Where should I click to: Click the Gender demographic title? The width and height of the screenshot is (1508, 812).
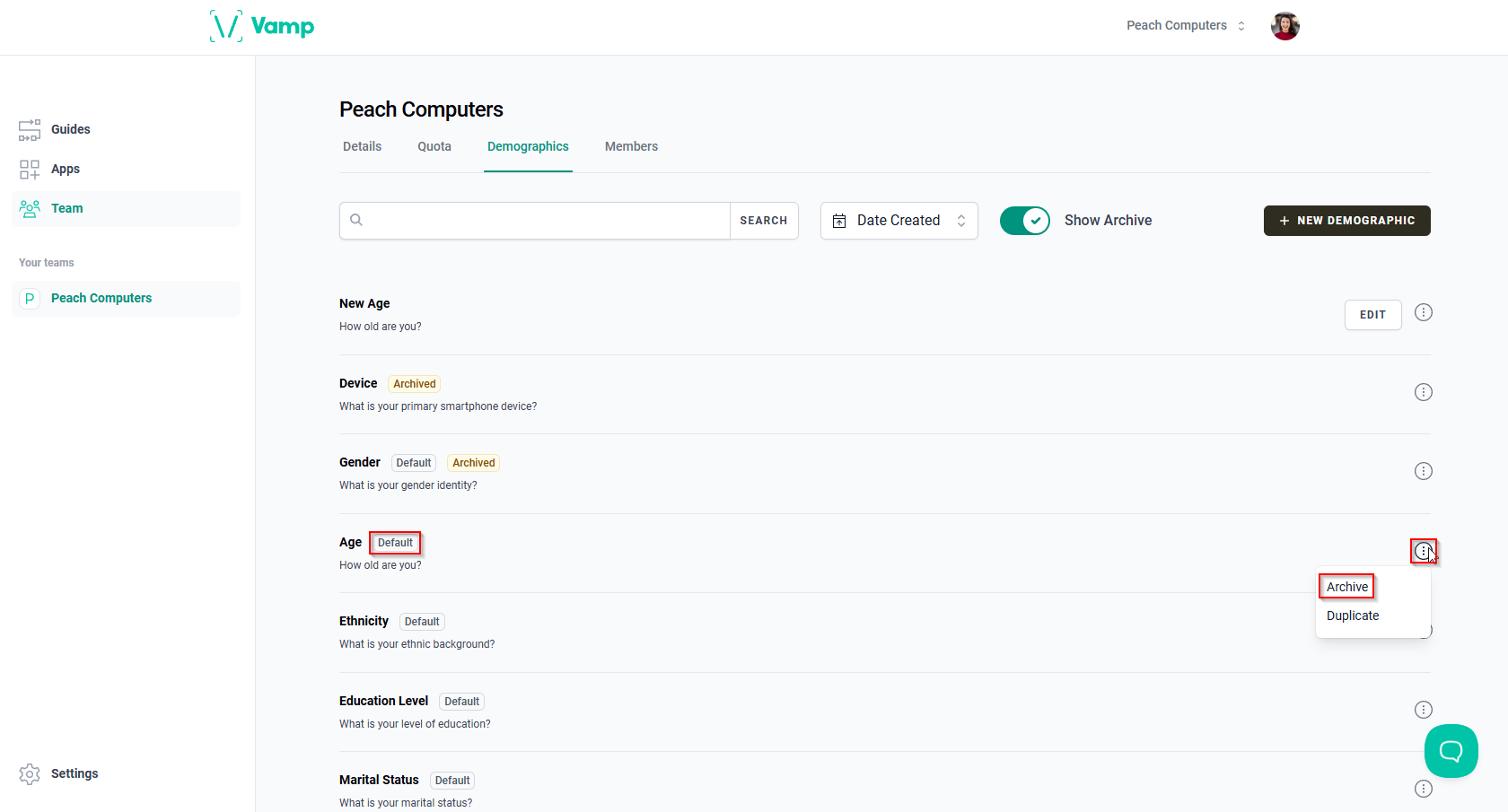click(x=360, y=462)
